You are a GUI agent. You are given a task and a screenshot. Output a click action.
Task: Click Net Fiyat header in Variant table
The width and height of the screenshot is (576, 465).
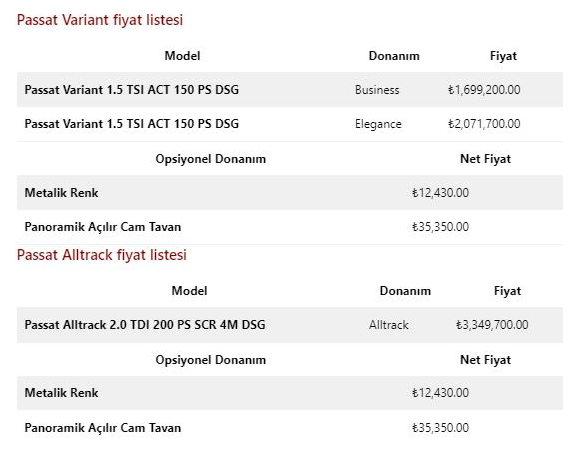(x=485, y=159)
